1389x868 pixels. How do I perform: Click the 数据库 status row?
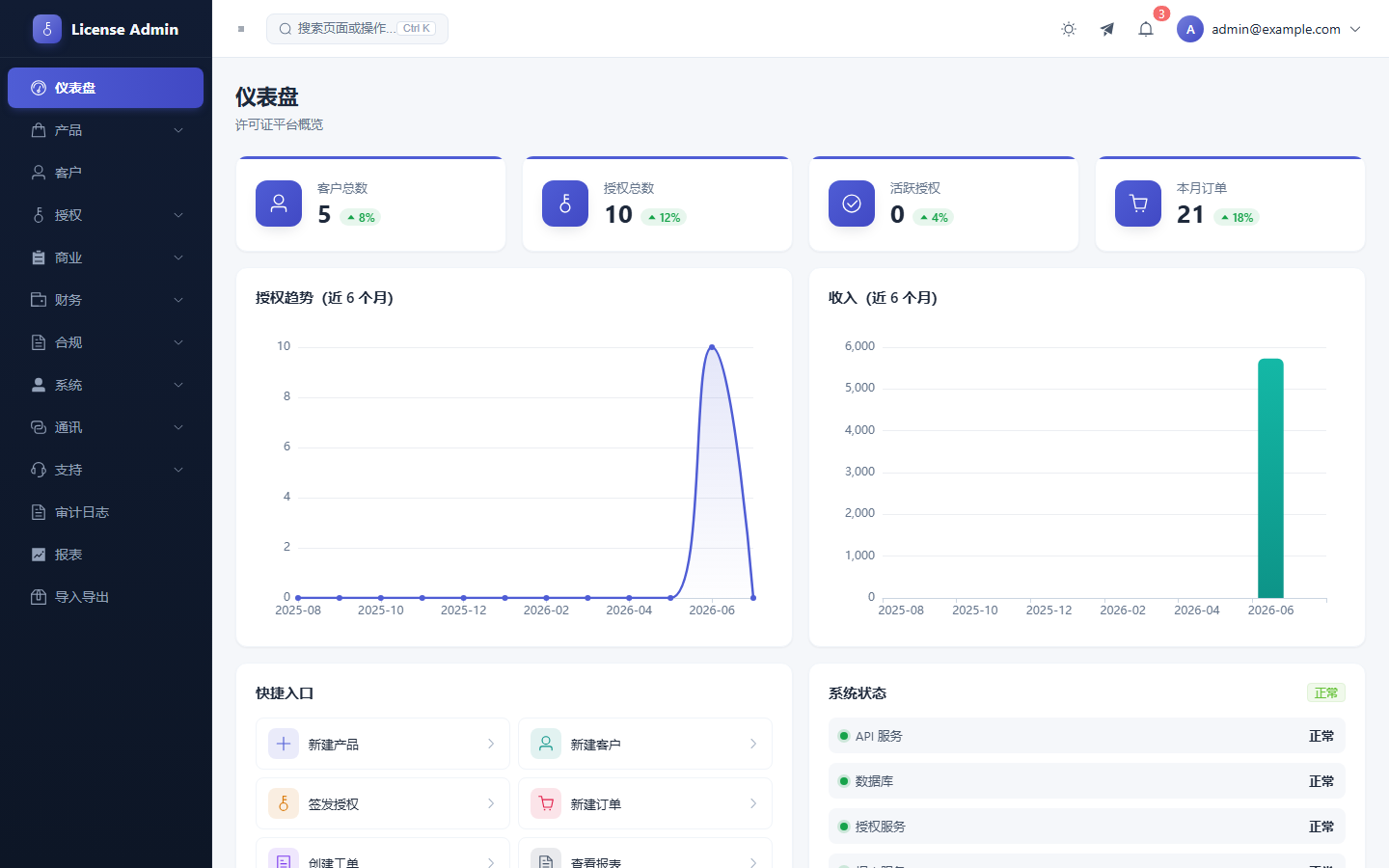pos(1087,781)
